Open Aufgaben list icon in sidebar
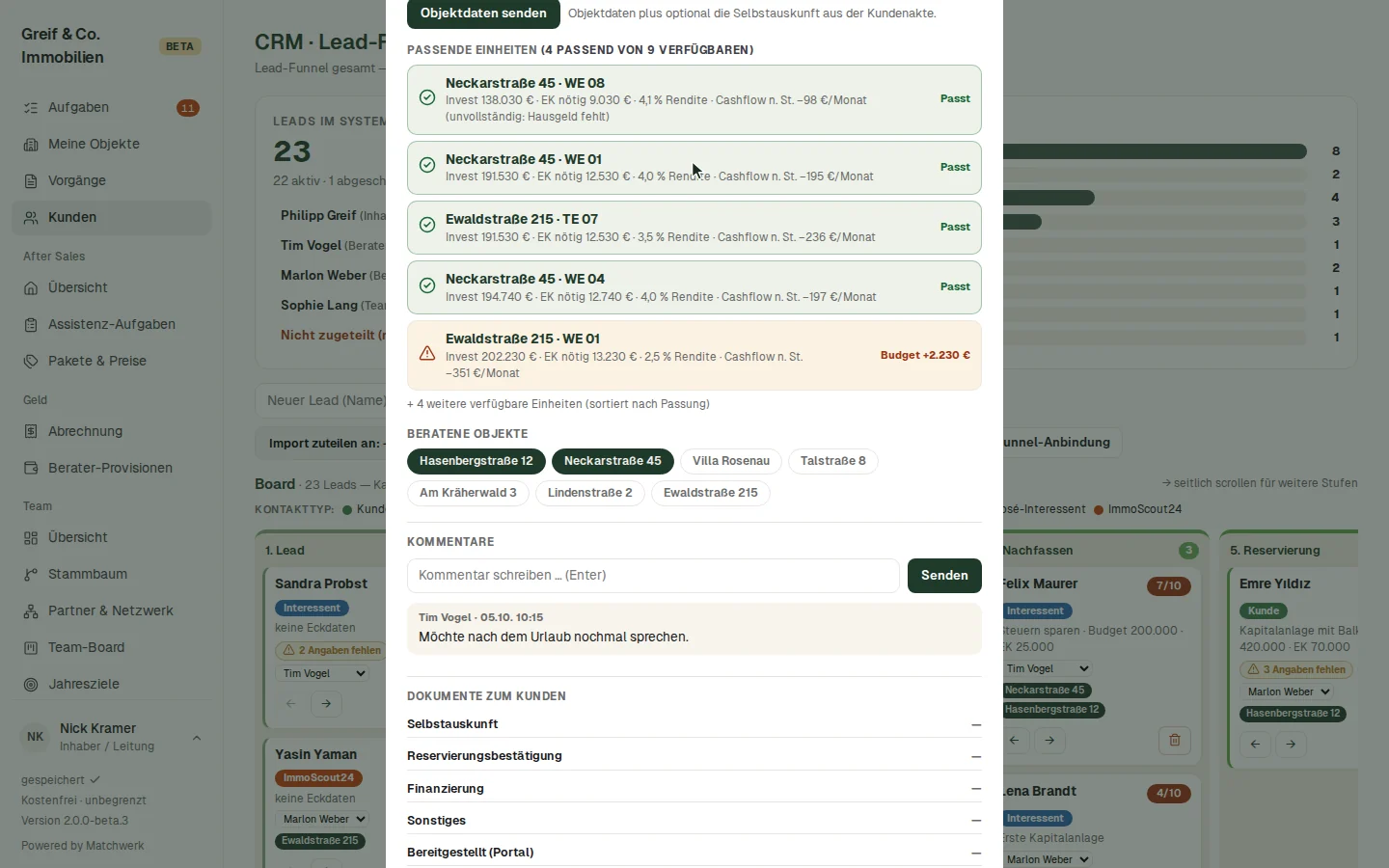This screenshot has width=1389, height=868. click(31, 108)
